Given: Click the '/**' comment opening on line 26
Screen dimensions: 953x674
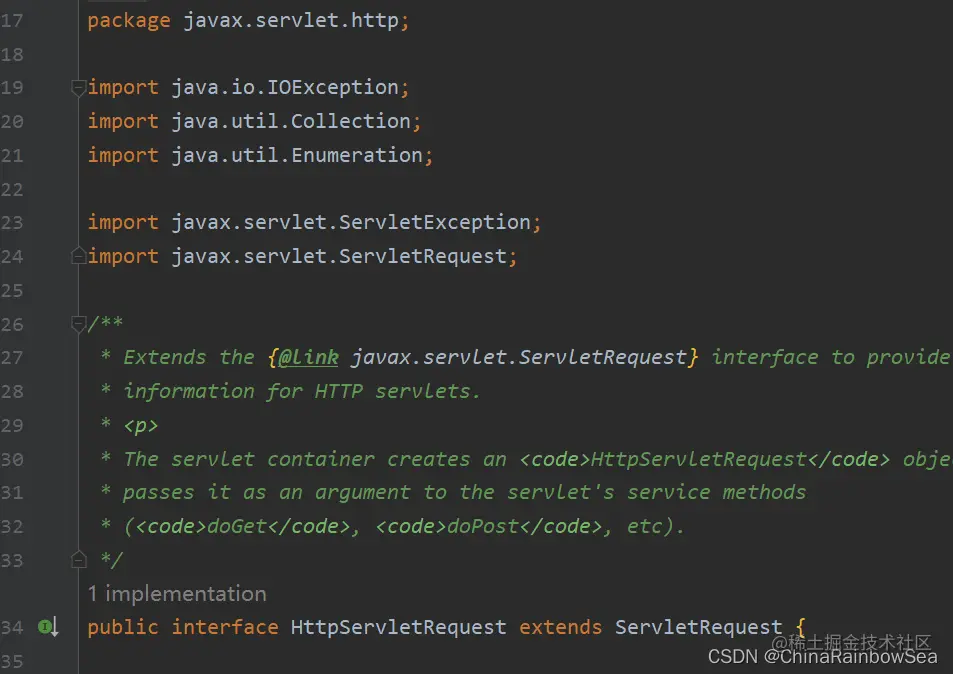Looking at the screenshot, I should pos(105,323).
